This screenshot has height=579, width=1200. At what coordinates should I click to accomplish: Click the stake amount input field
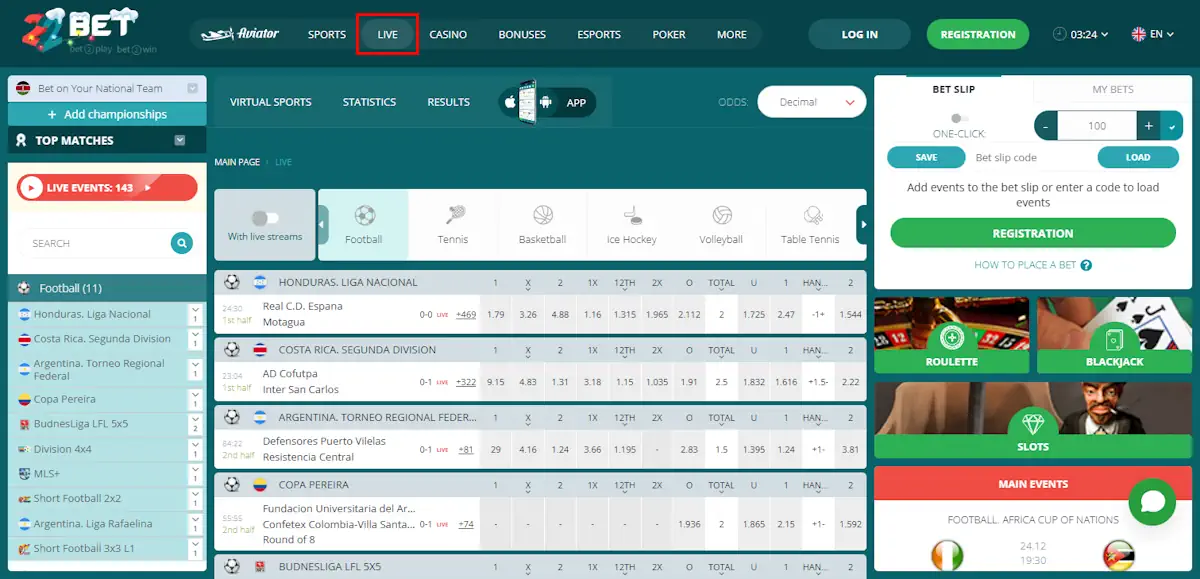[x=1097, y=125]
